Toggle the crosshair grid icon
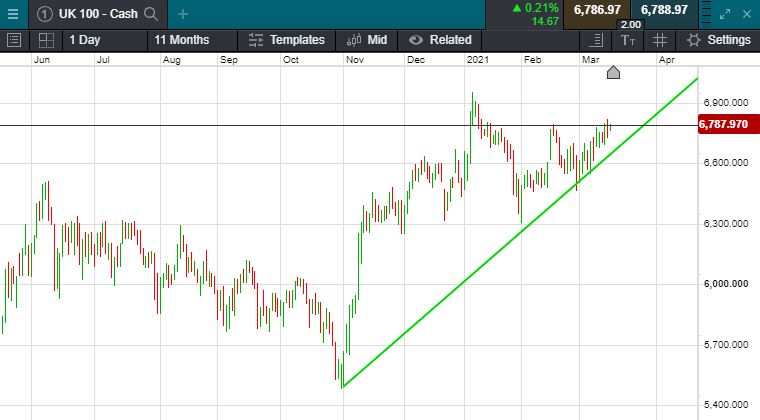760x420 pixels. click(659, 40)
